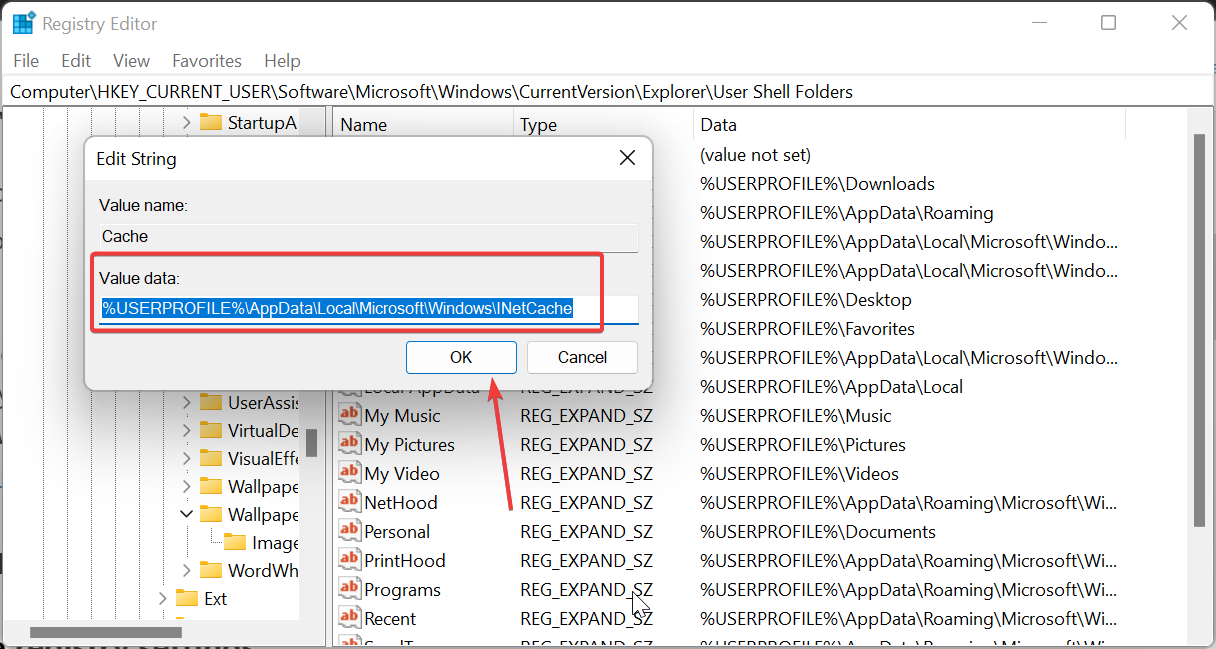Select the PrintHood value name
The height and width of the screenshot is (649, 1216).
coord(405,561)
